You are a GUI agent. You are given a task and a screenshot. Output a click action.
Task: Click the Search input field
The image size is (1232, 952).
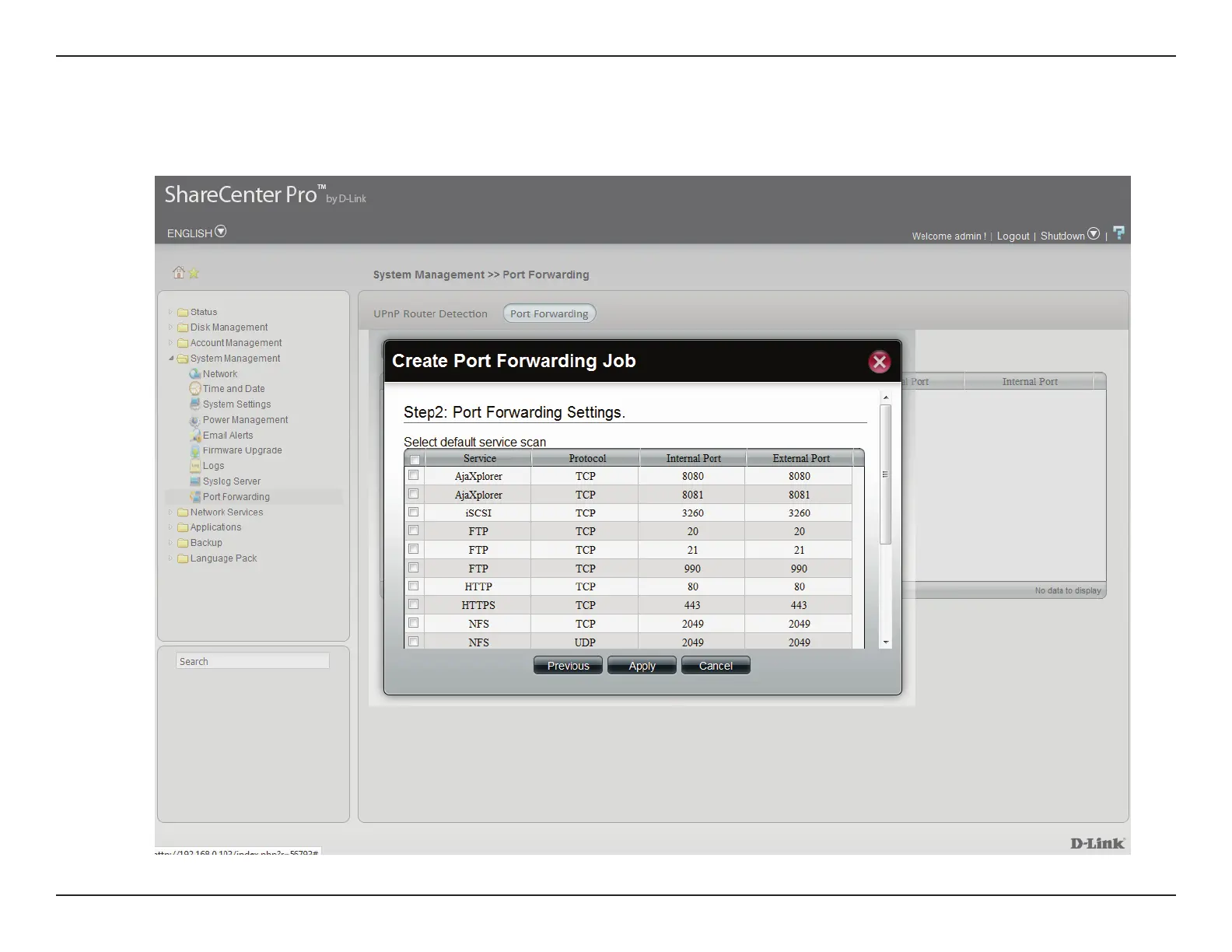pos(252,662)
